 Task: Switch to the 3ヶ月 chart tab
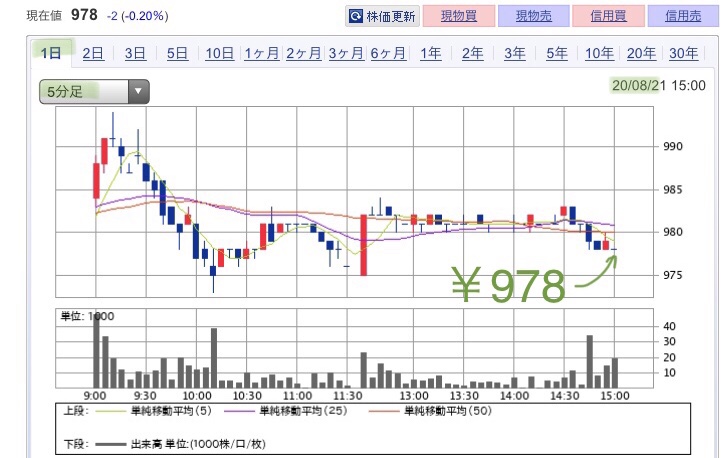[345, 54]
